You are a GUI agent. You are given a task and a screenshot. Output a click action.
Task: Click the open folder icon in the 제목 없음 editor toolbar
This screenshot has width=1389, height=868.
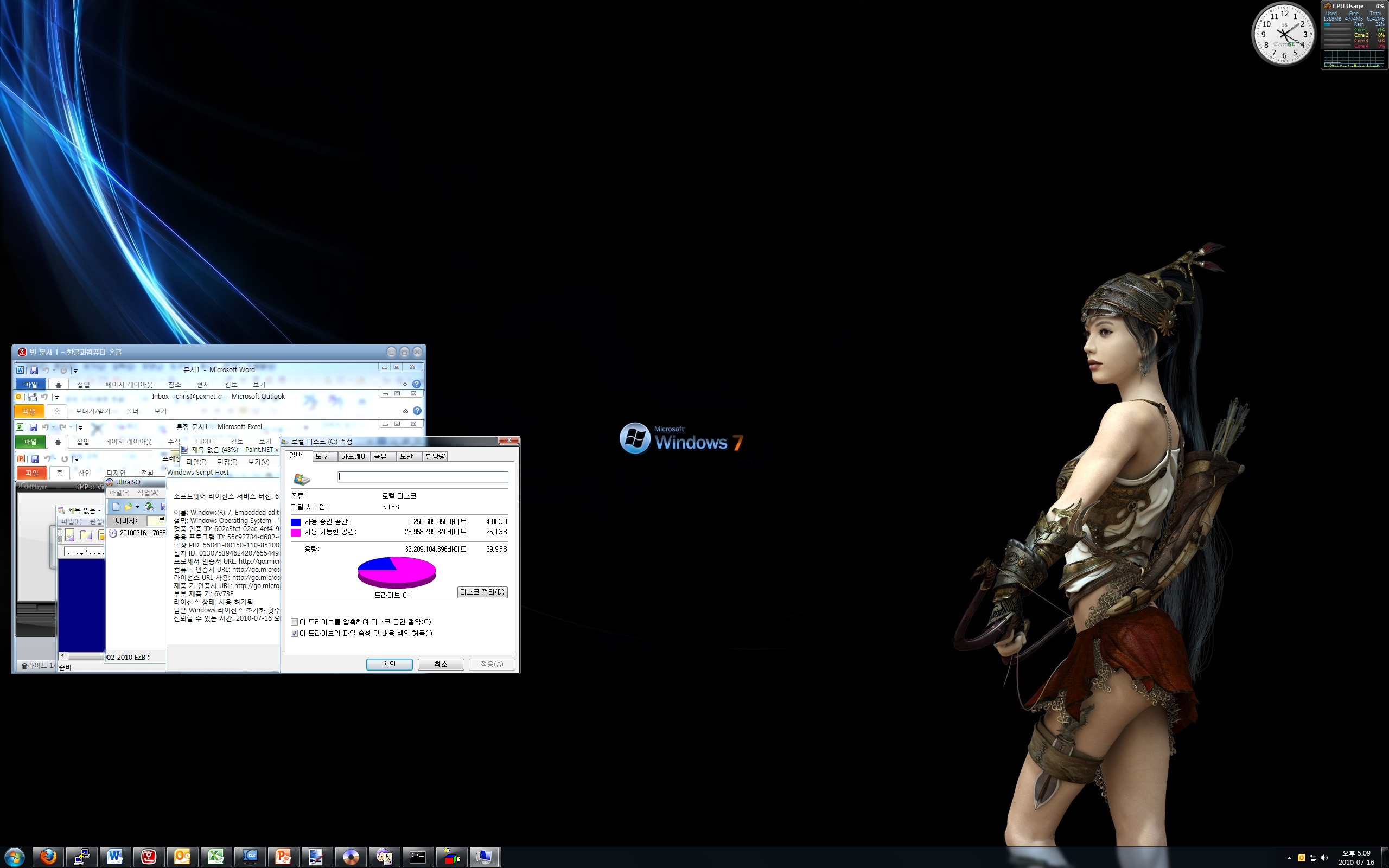86,535
